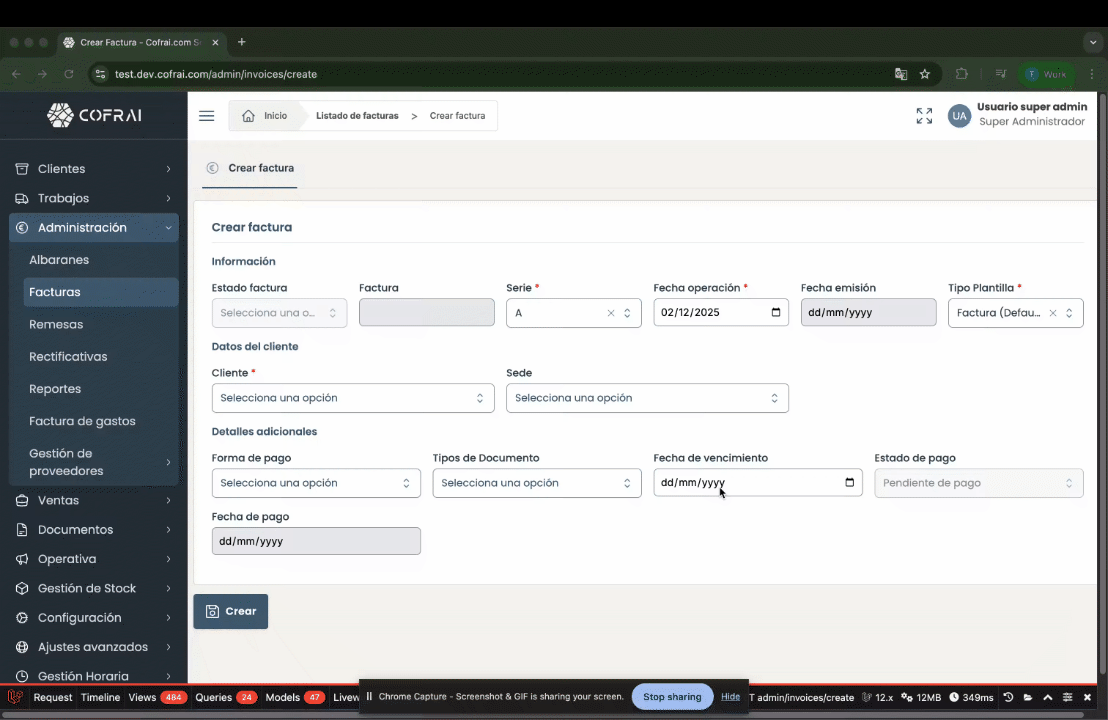Go to Listado de facturas breadcrumb
This screenshot has height=720, width=1108.
click(357, 116)
